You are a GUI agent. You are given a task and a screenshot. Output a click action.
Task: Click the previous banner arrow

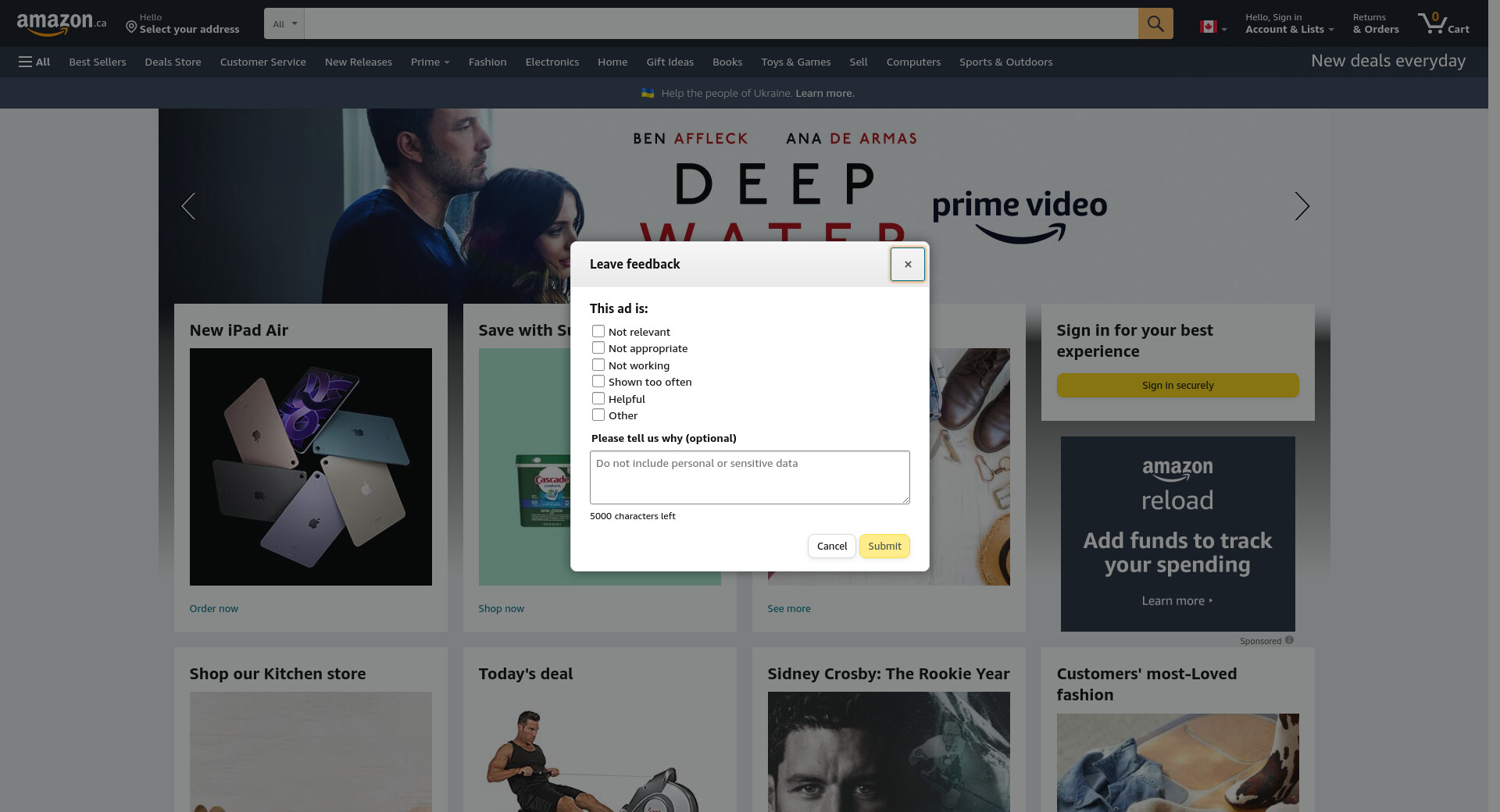click(x=188, y=206)
